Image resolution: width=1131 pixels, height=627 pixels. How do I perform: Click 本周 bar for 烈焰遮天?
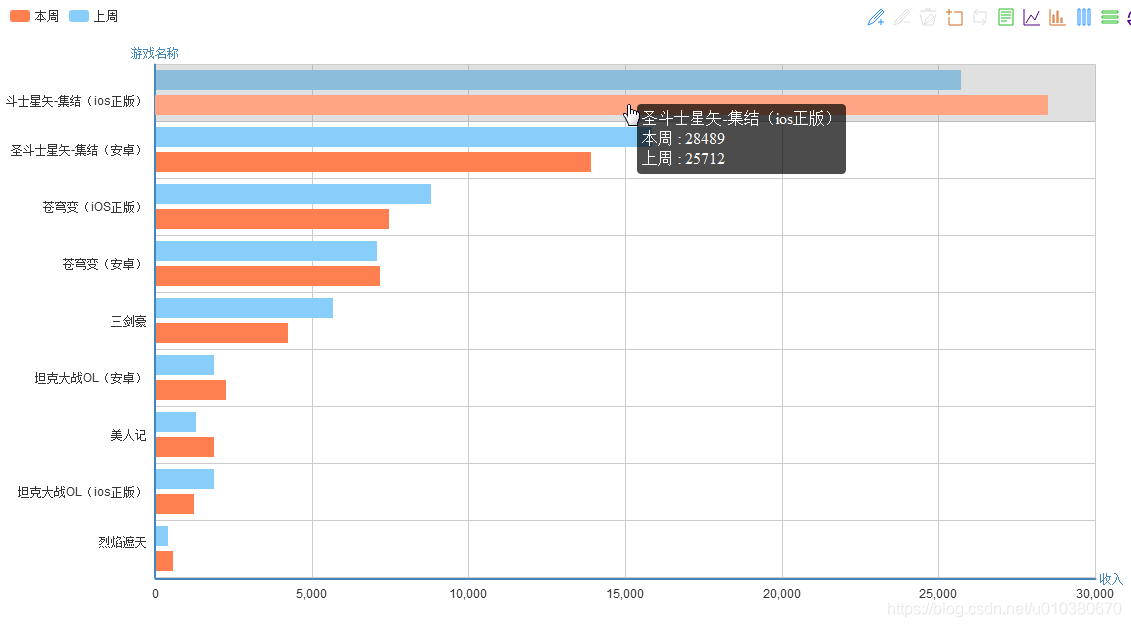[x=164, y=561]
